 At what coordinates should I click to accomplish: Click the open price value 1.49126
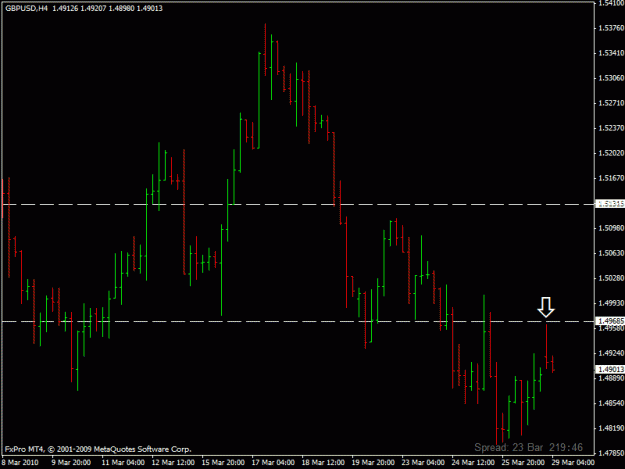click(65, 8)
